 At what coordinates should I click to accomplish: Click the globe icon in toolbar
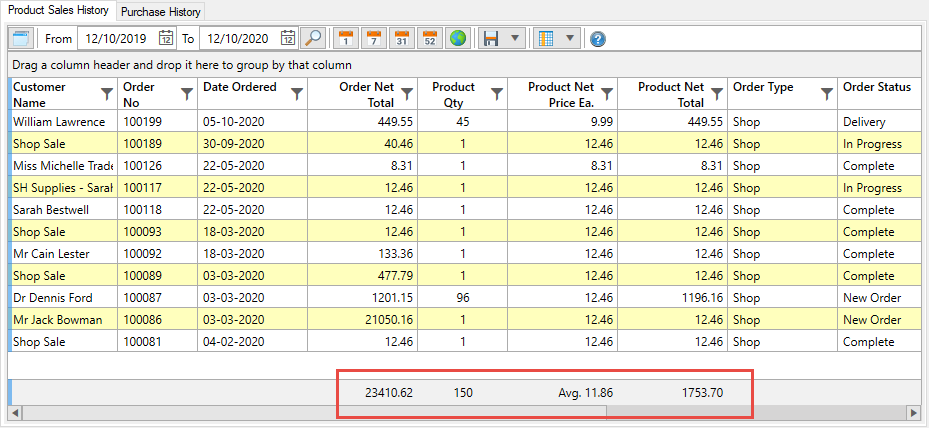click(457, 39)
